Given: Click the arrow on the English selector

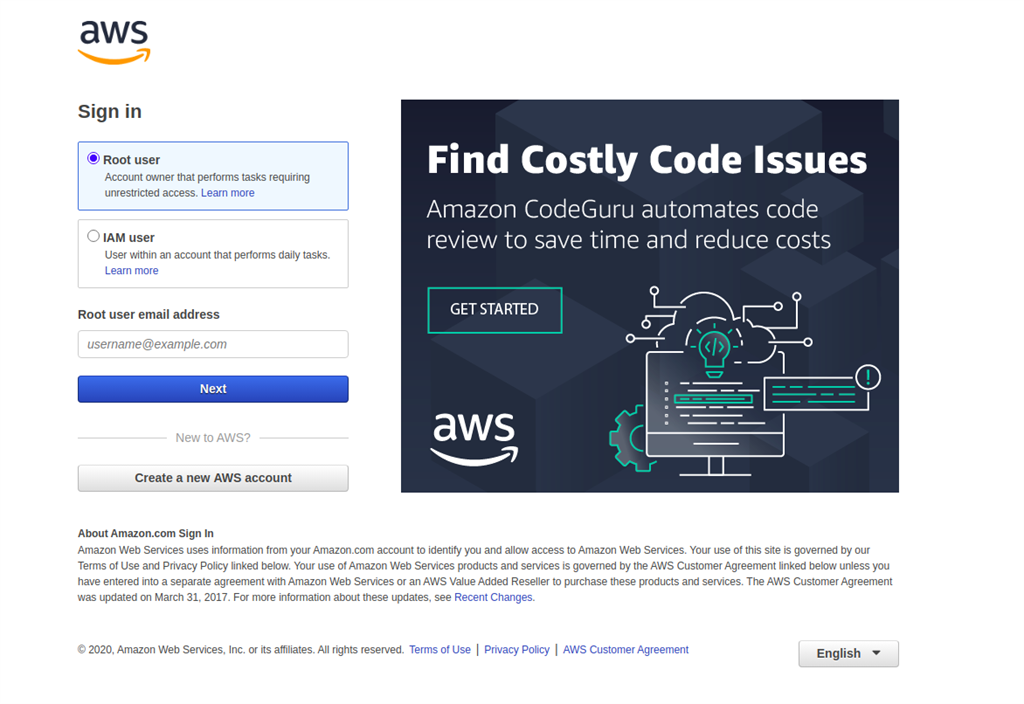Looking at the screenshot, I should [x=876, y=653].
